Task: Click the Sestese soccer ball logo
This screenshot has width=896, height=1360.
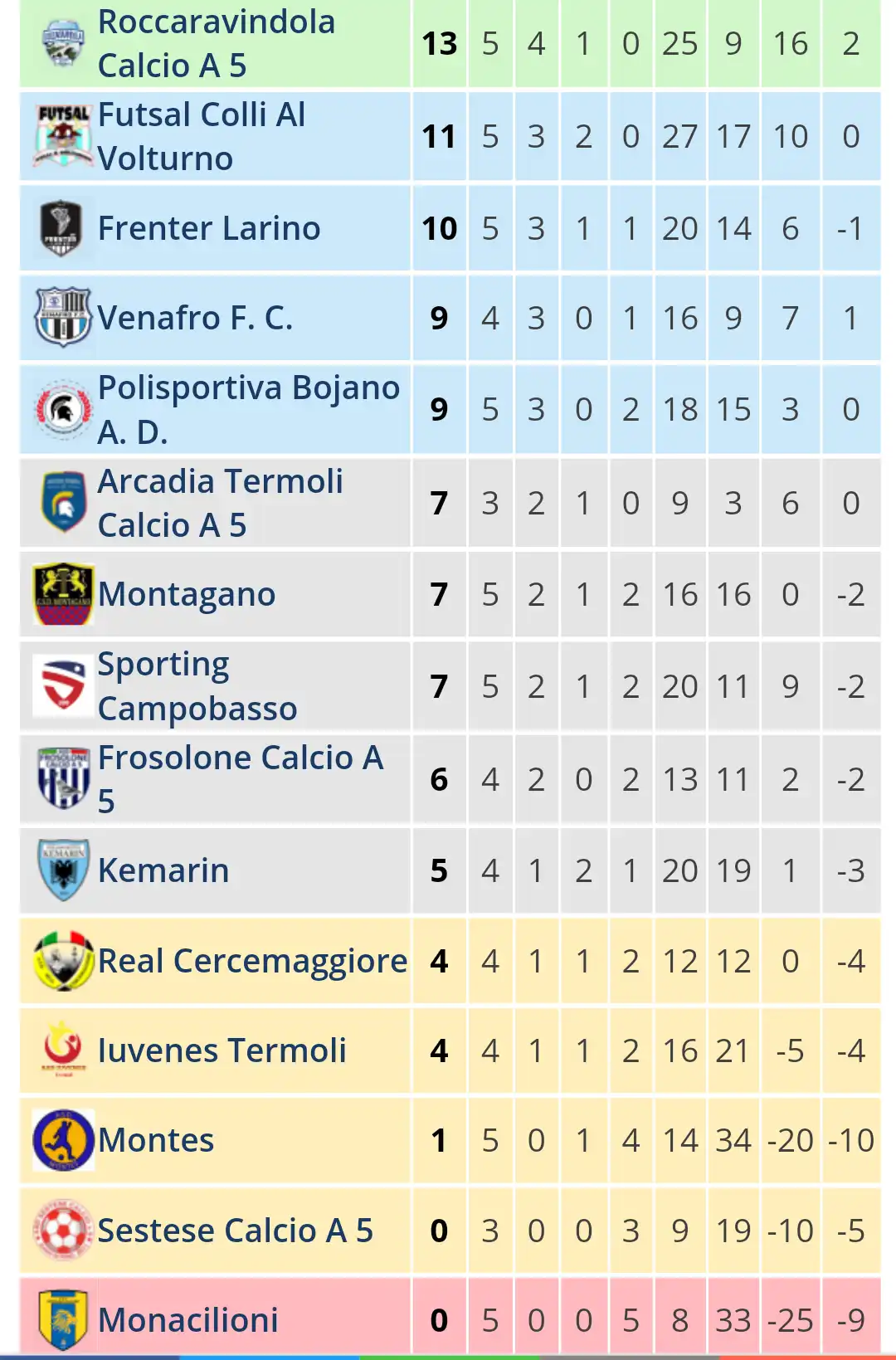Action: (x=63, y=1230)
